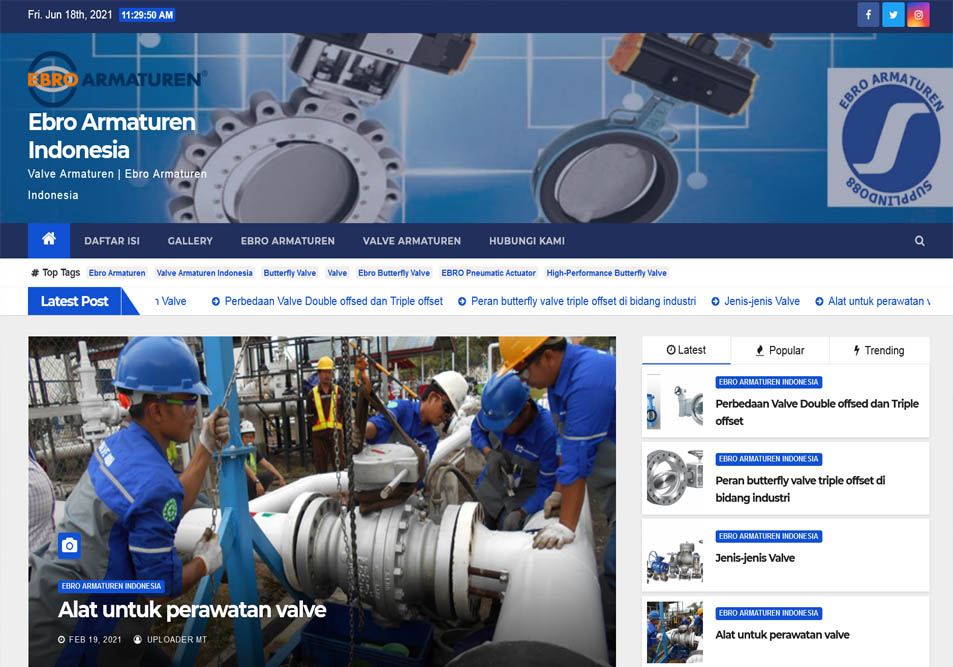953x667 pixels.
Task: Click the Ebro Armaturen logo image
Action: [117, 79]
